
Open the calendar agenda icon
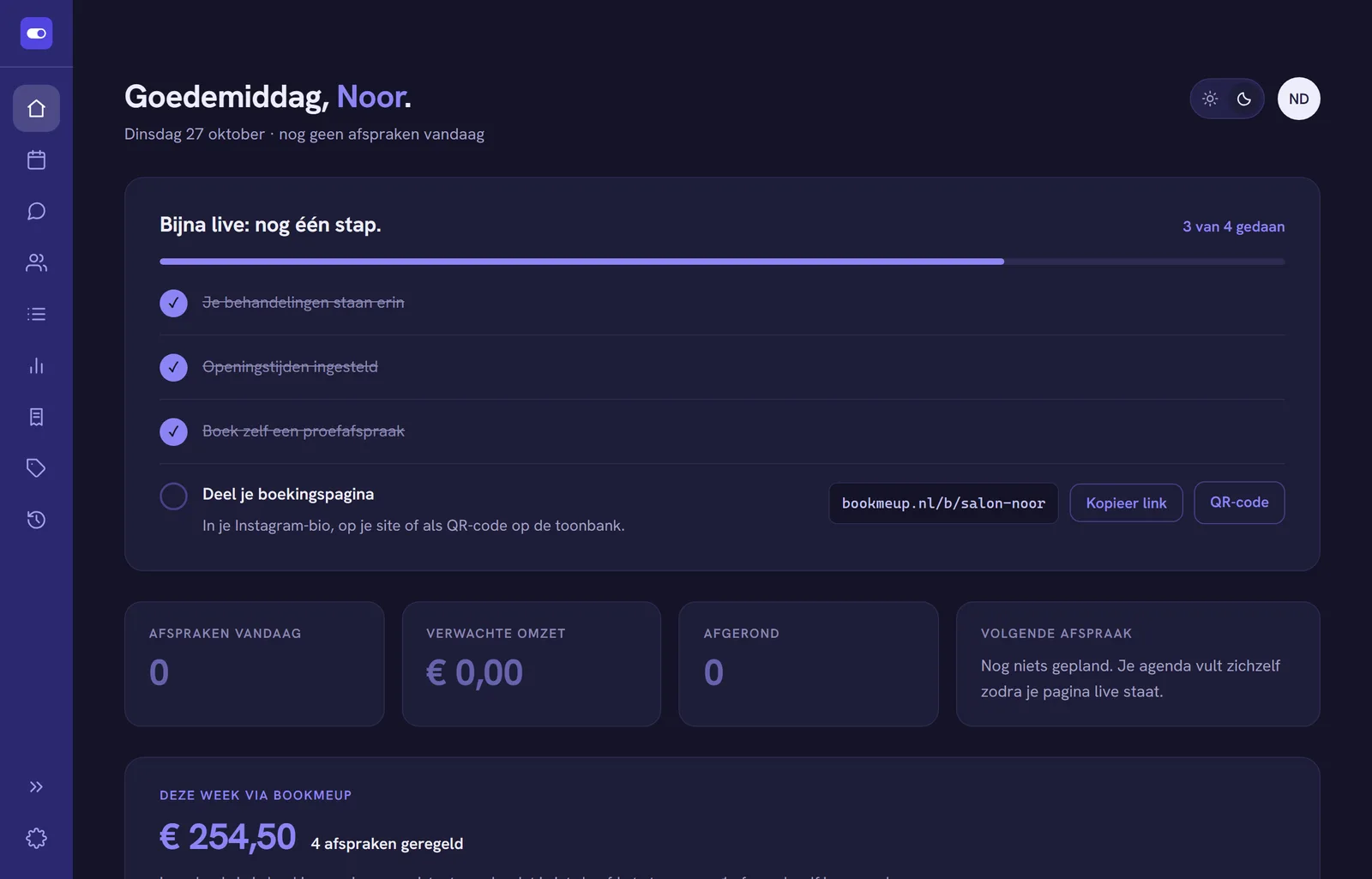pos(36,160)
